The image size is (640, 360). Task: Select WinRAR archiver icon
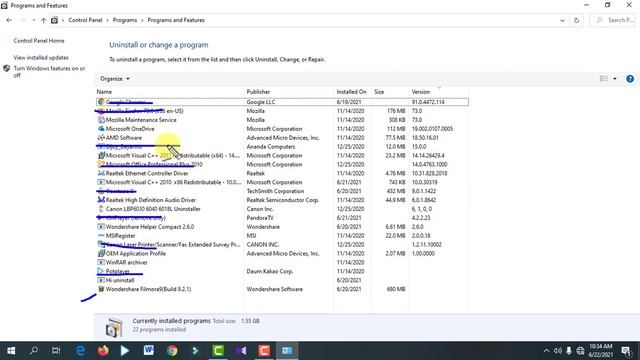(101, 262)
